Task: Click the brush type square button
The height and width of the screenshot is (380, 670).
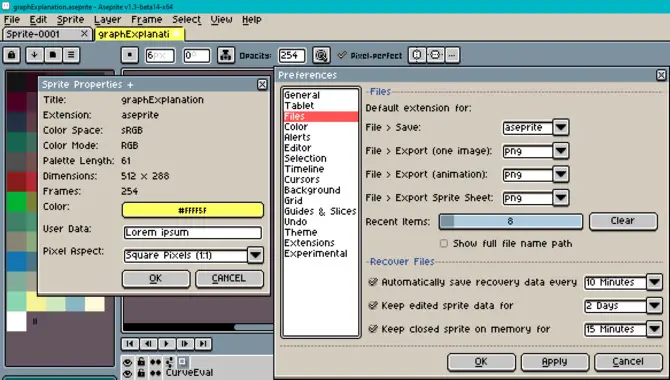Action: [129, 55]
